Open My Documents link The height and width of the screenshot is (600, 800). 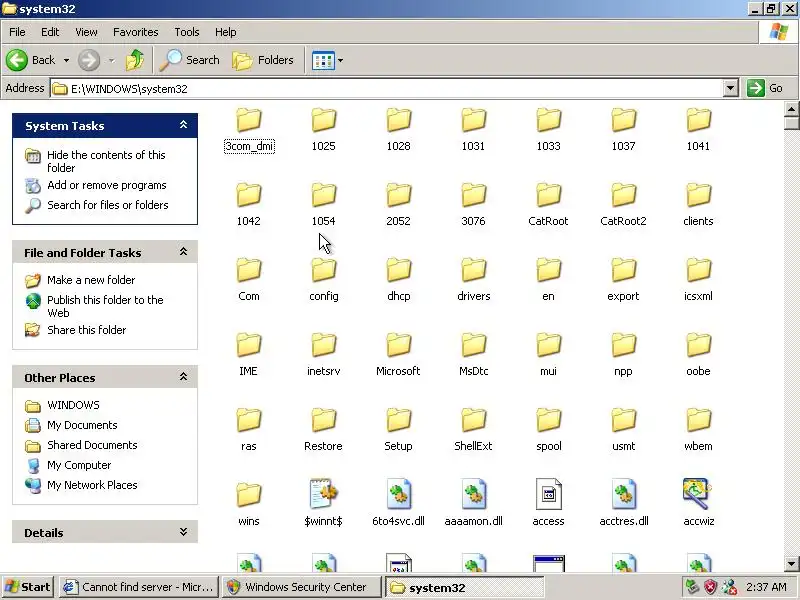82,425
